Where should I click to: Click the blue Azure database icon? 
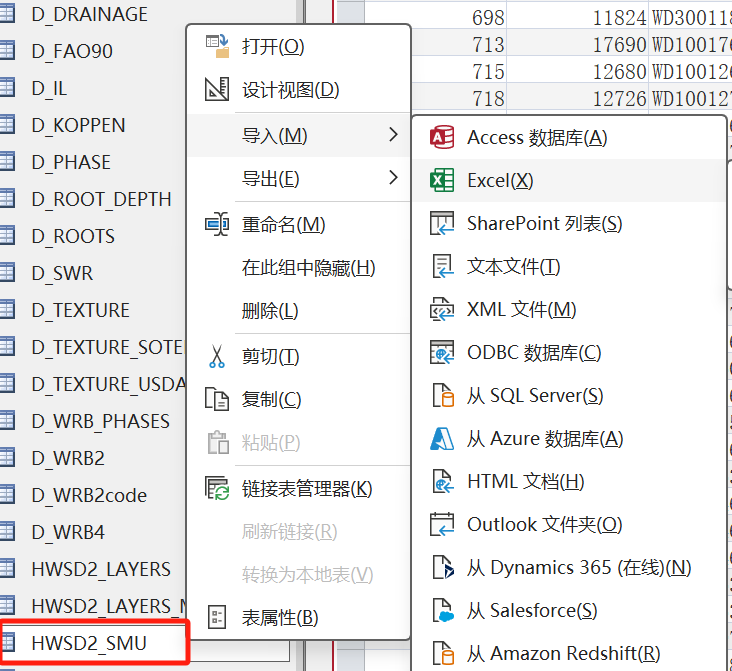pos(442,438)
